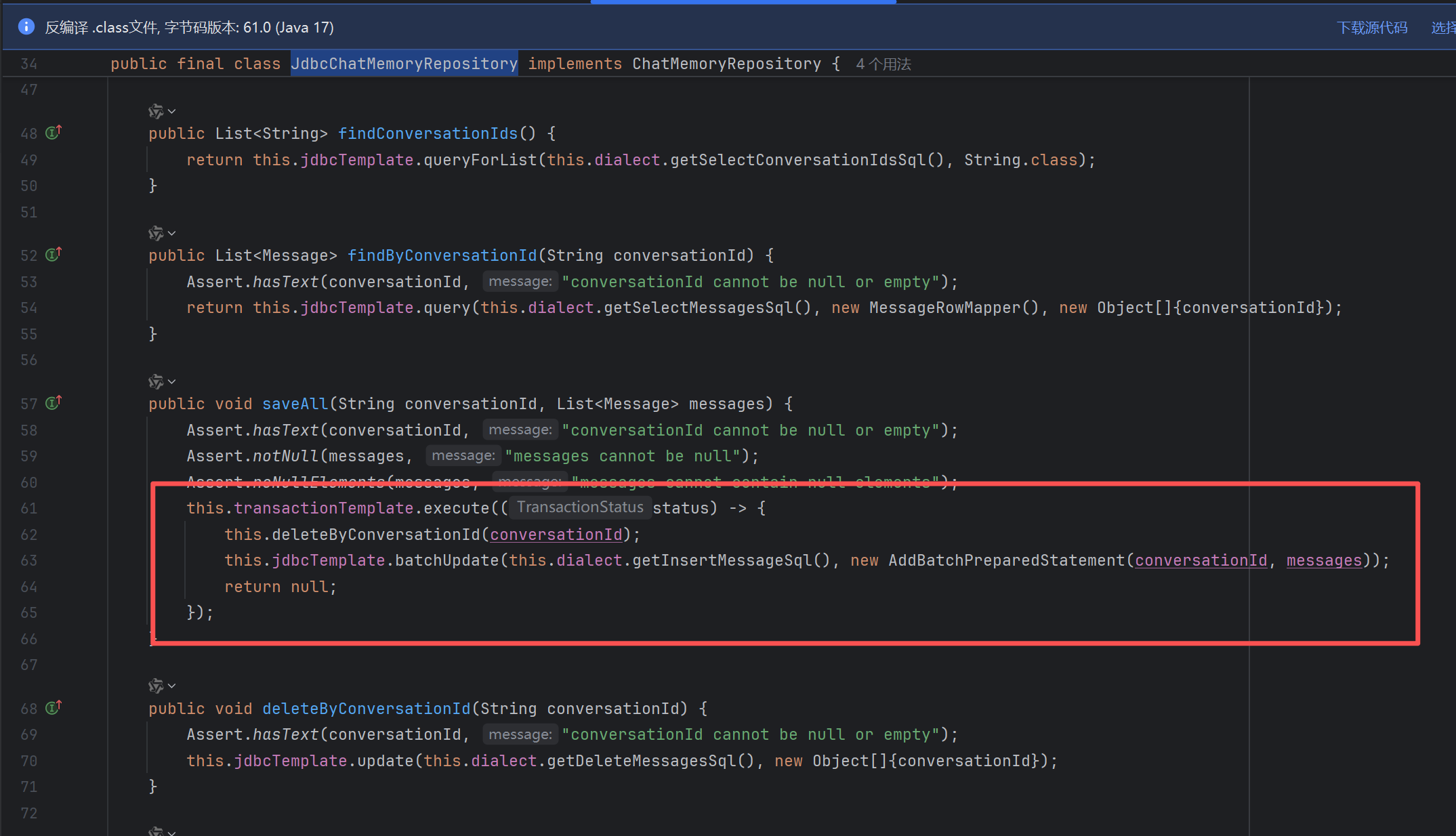The height and width of the screenshot is (836, 1456).
Task: Click the AI assistant icon above saveAll method
Action: click(x=156, y=381)
